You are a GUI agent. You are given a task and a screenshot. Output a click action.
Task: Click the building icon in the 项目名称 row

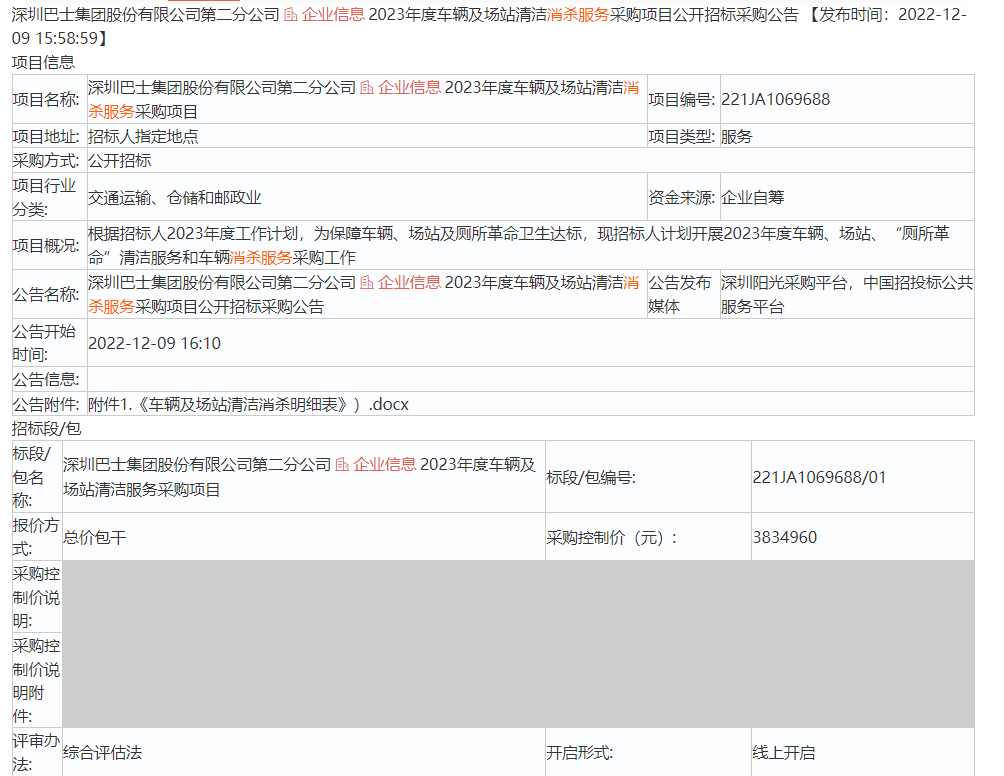(367, 87)
